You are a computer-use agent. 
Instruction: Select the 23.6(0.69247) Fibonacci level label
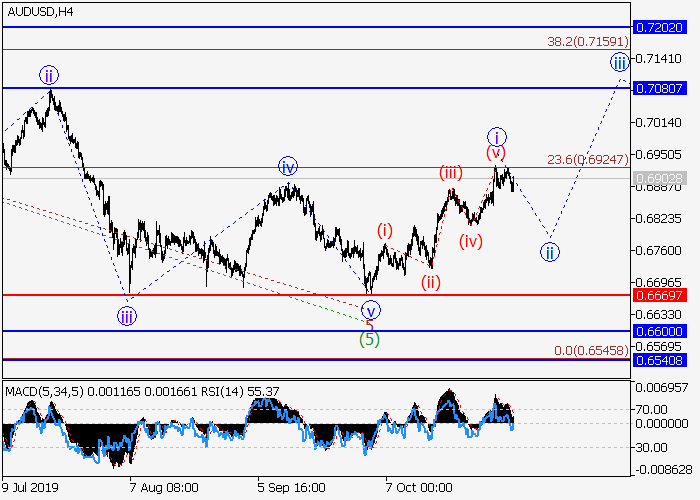588,159
